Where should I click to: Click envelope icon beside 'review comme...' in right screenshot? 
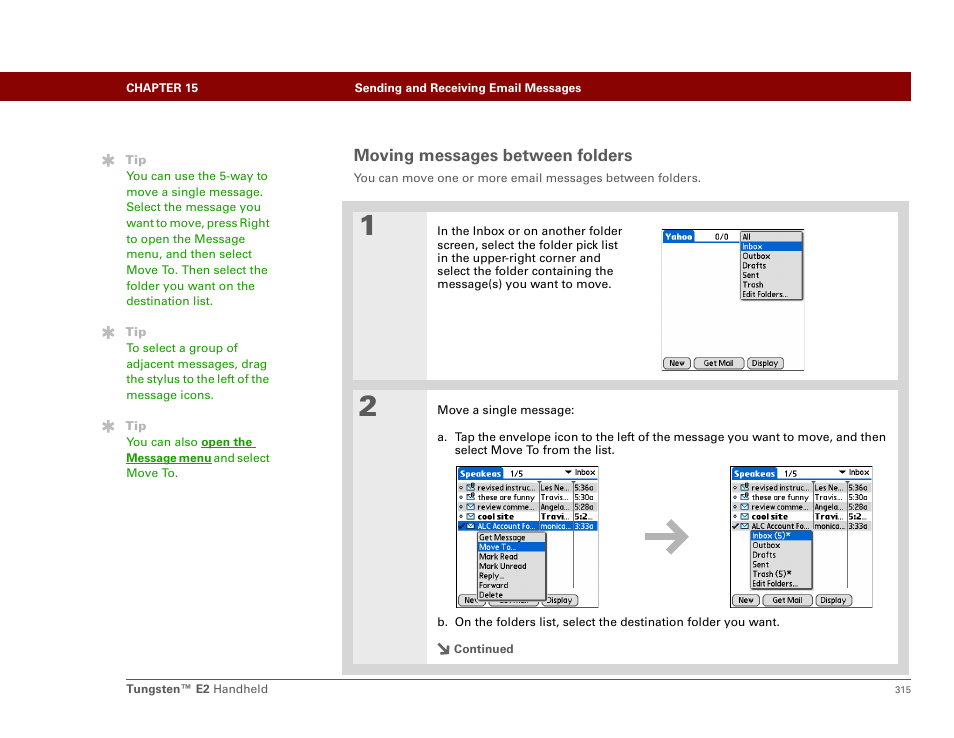pyautogui.click(x=745, y=507)
